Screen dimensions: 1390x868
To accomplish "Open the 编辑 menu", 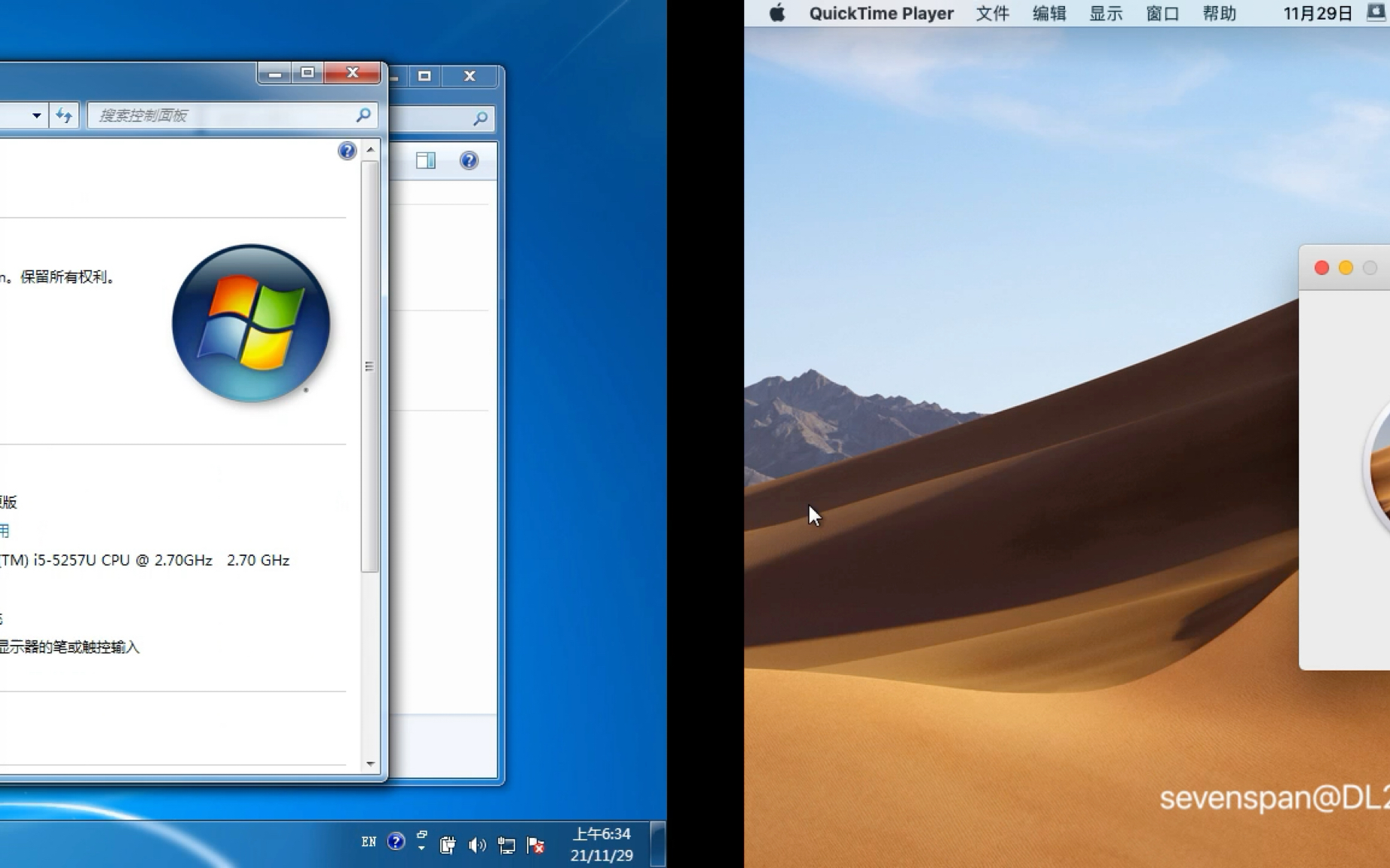I will [1049, 13].
